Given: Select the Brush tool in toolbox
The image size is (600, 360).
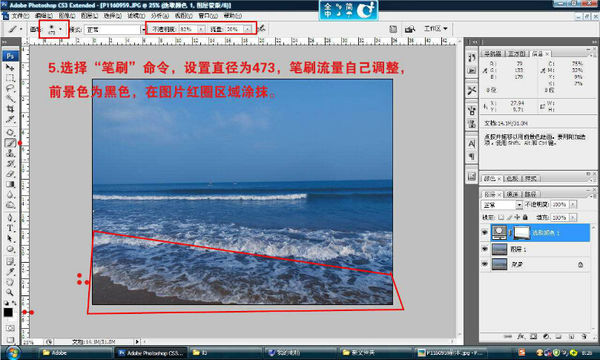Looking at the screenshot, I should pyautogui.click(x=10, y=143).
